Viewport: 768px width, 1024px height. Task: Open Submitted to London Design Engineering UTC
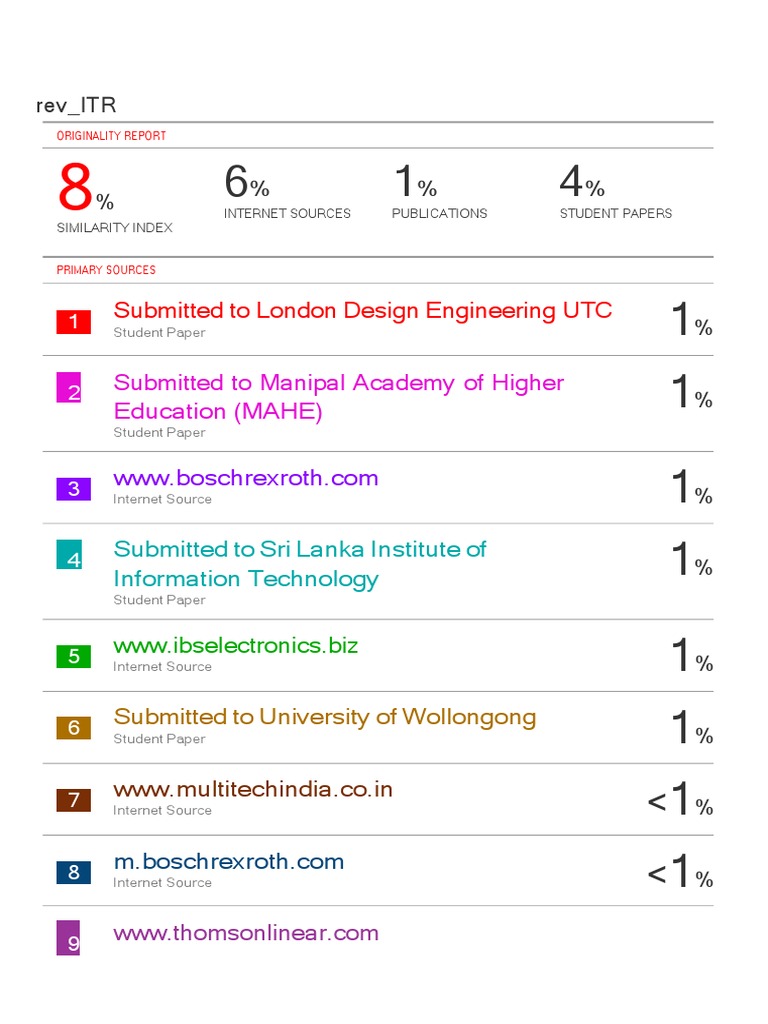tap(362, 311)
